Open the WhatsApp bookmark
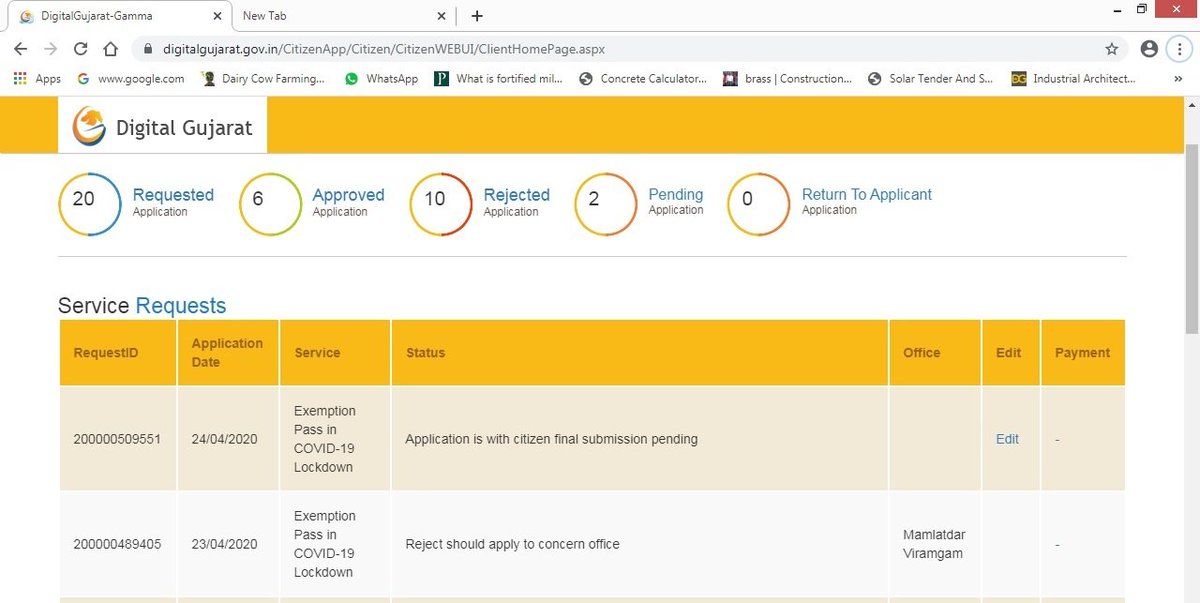1200x603 pixels. [x=381, y=78]
